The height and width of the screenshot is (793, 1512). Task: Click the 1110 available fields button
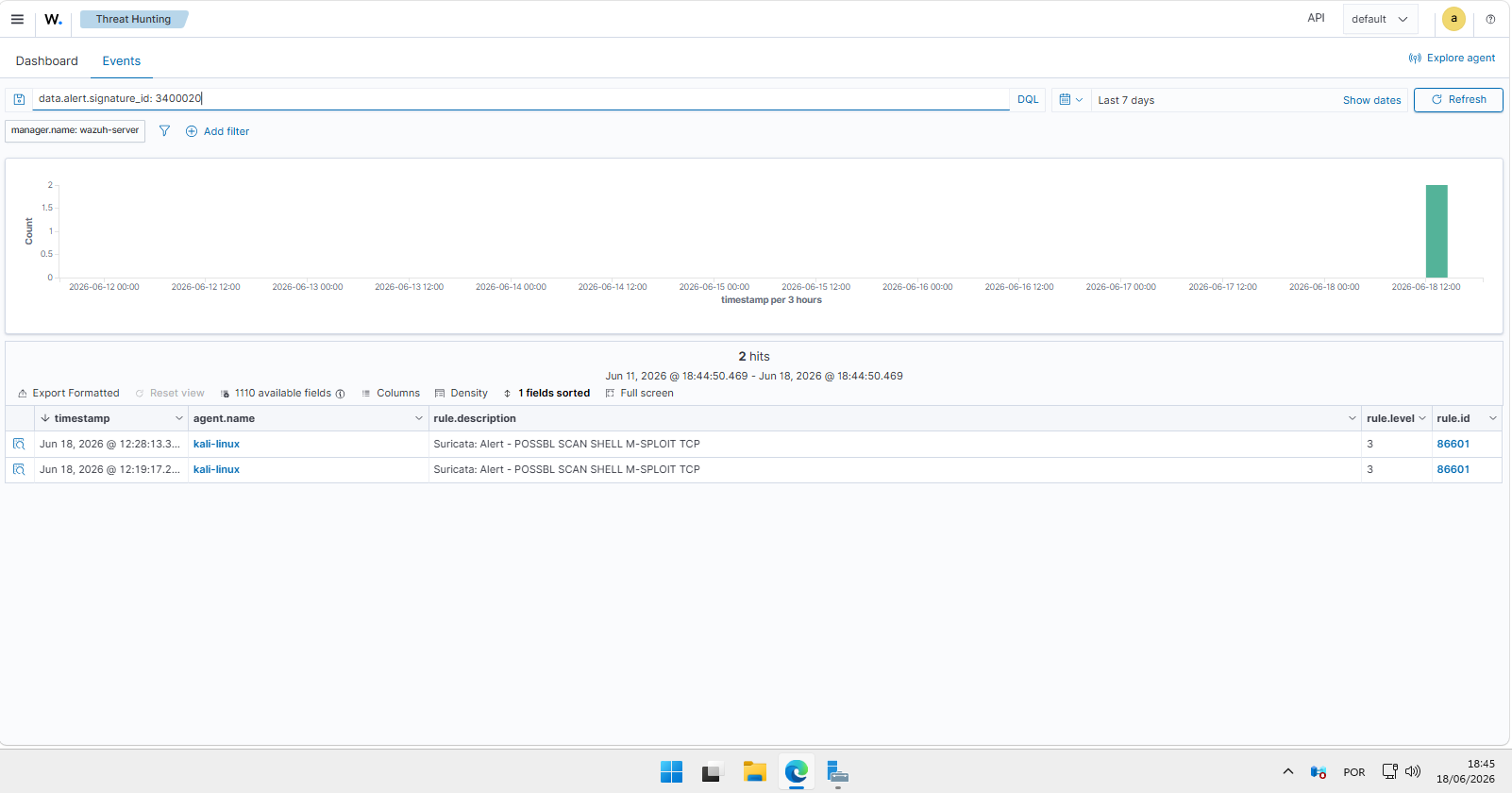coord(283,393)
